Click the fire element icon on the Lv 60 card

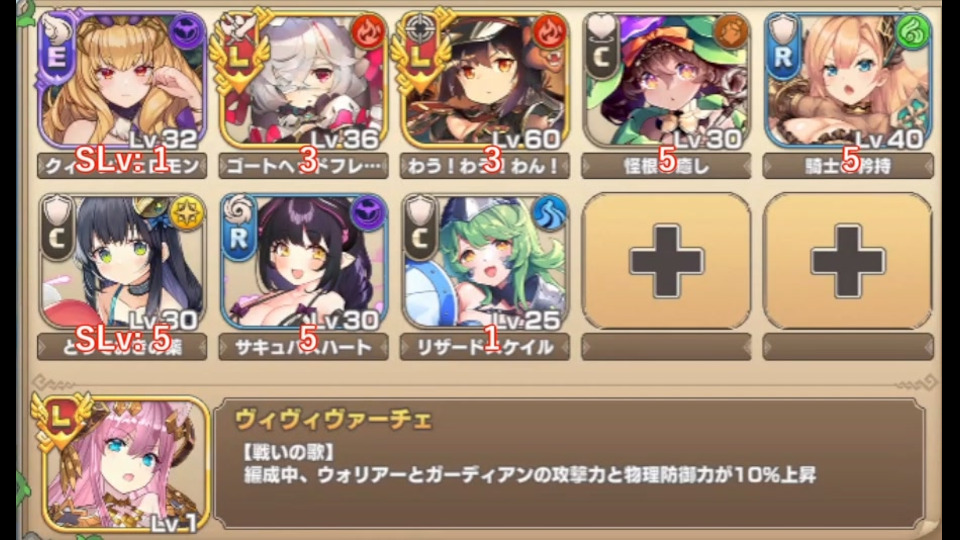(549, 32)
